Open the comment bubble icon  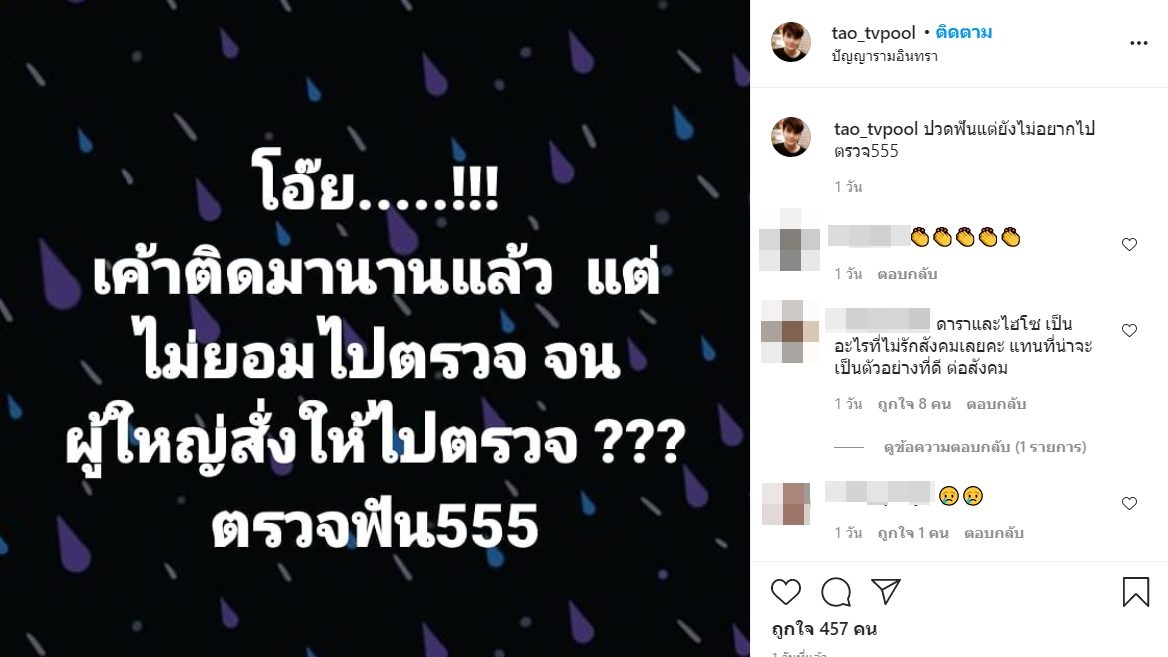pos(836,592)
